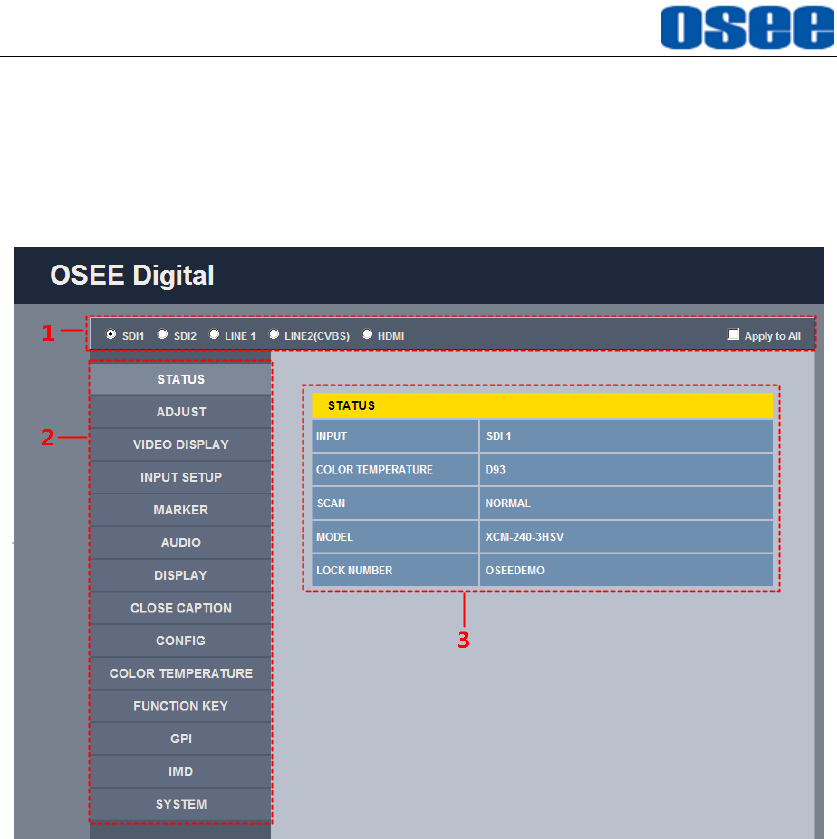Select the SDI2 input radio button
Image resolution: width=837 pixels, height=839 pixels.
[163, 334]
